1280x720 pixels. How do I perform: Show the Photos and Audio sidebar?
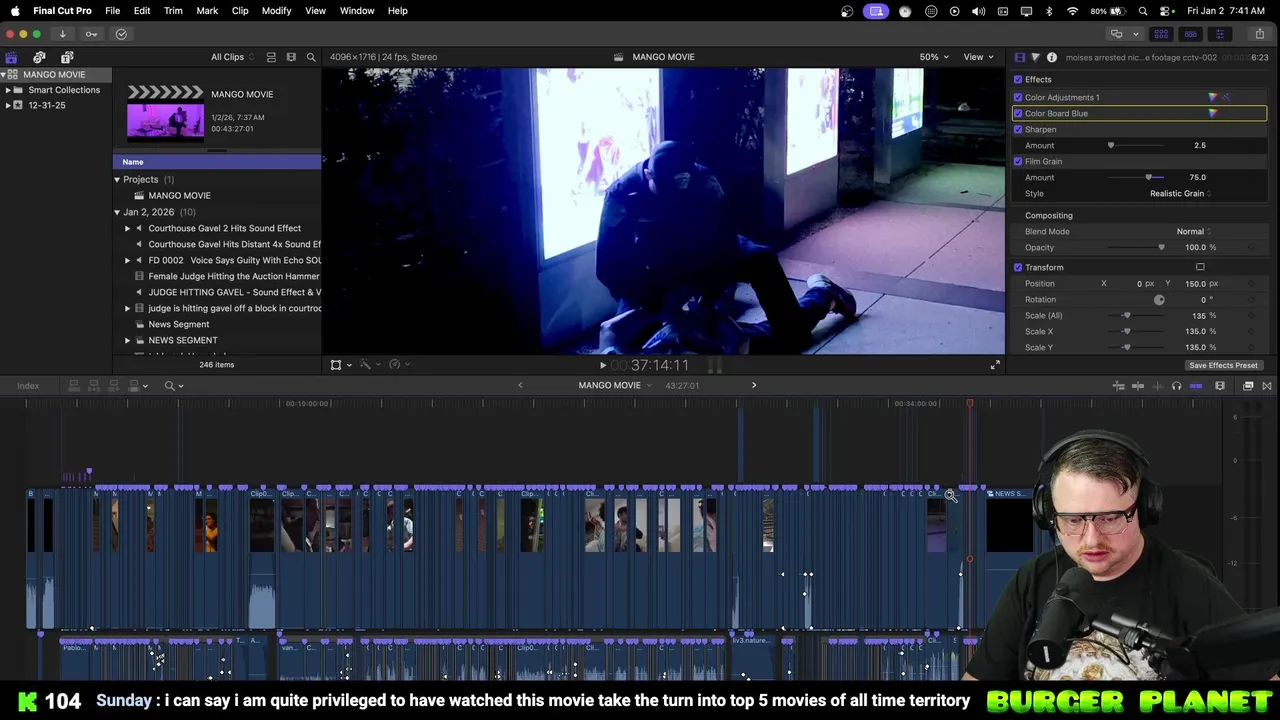click(39, 57)
